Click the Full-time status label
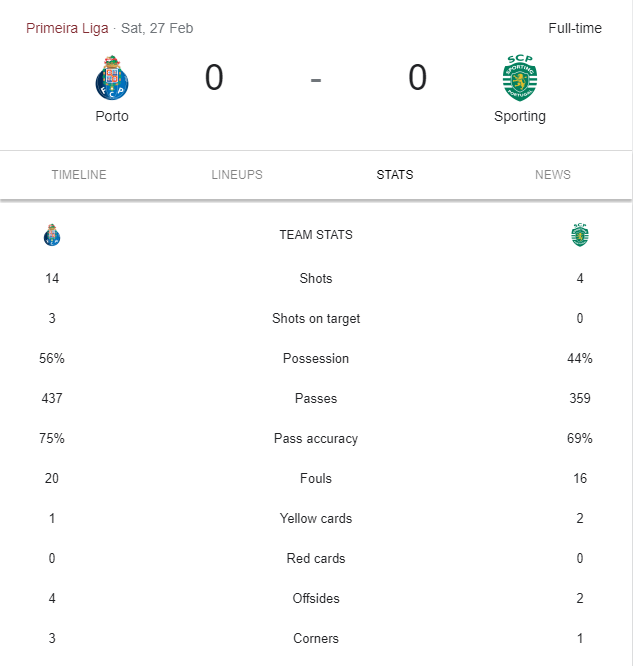The height and width of the screenshot is (666, 633). pyautogui.click(x=575, y=28)
